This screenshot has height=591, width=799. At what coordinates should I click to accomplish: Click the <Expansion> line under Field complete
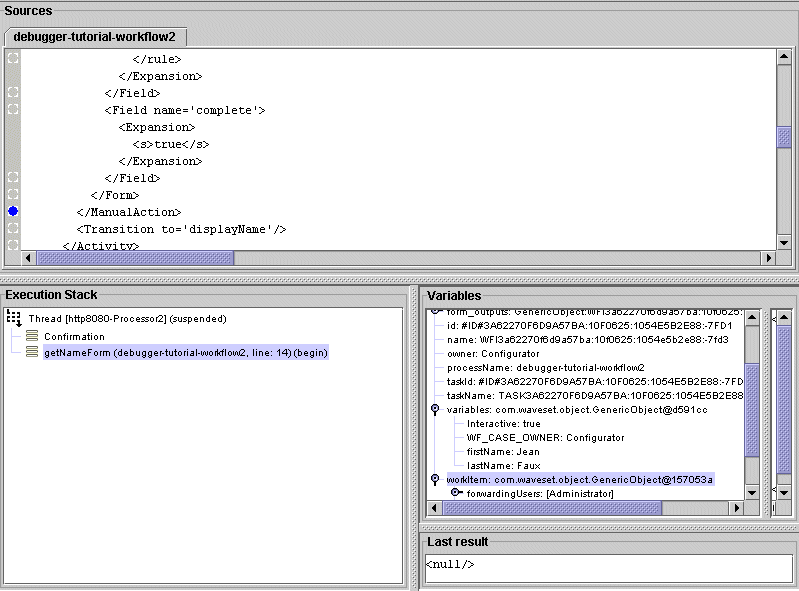[157, 127]
